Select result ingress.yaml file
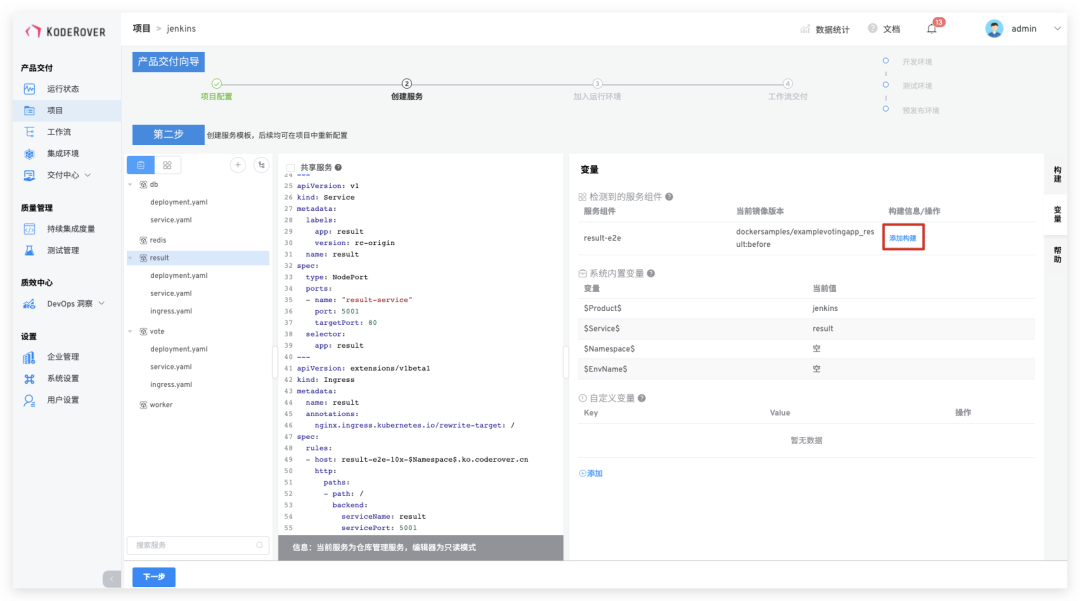1080x601 pixels. pos(171,311)
